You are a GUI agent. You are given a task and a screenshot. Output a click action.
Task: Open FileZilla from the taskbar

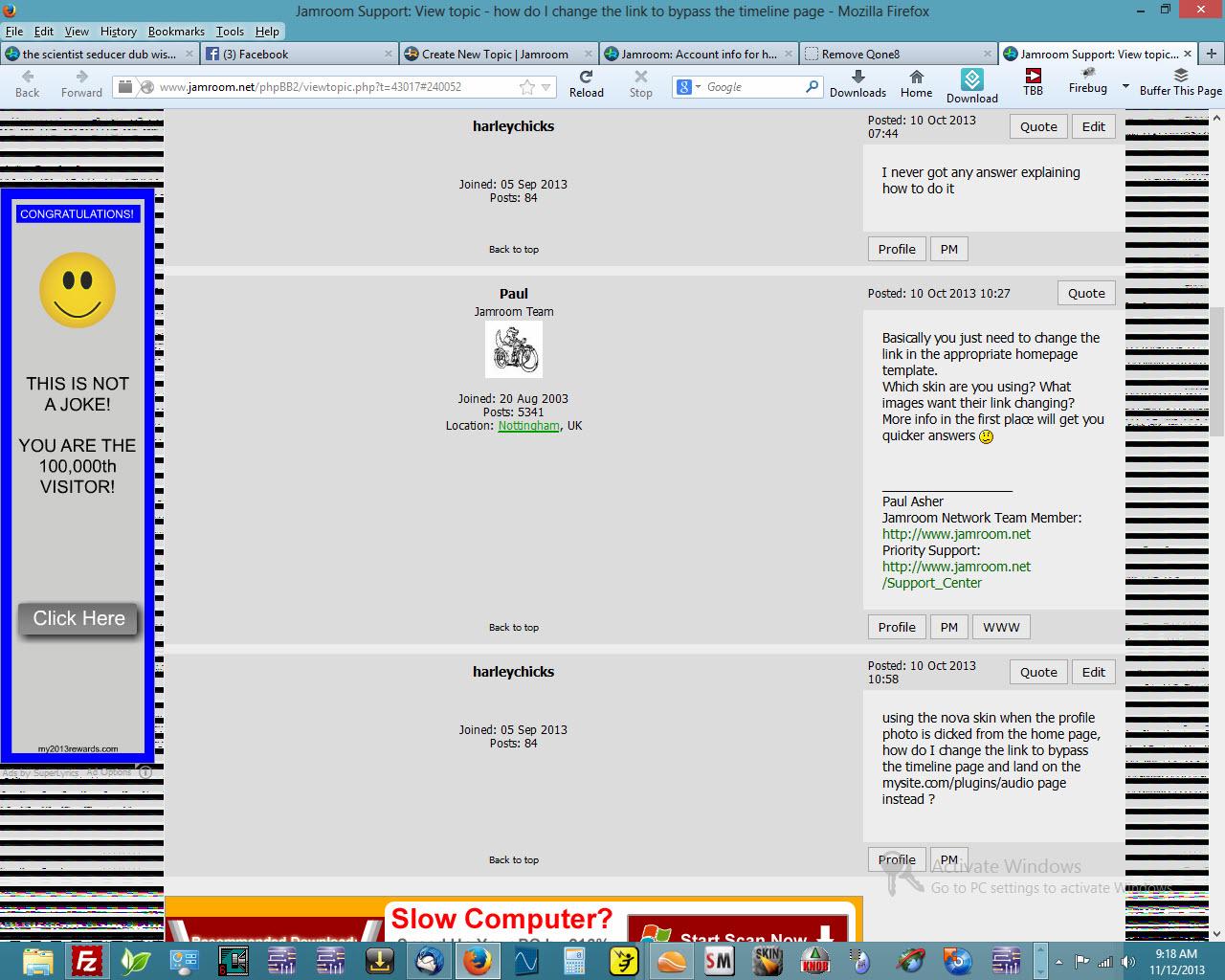point(88,960)
